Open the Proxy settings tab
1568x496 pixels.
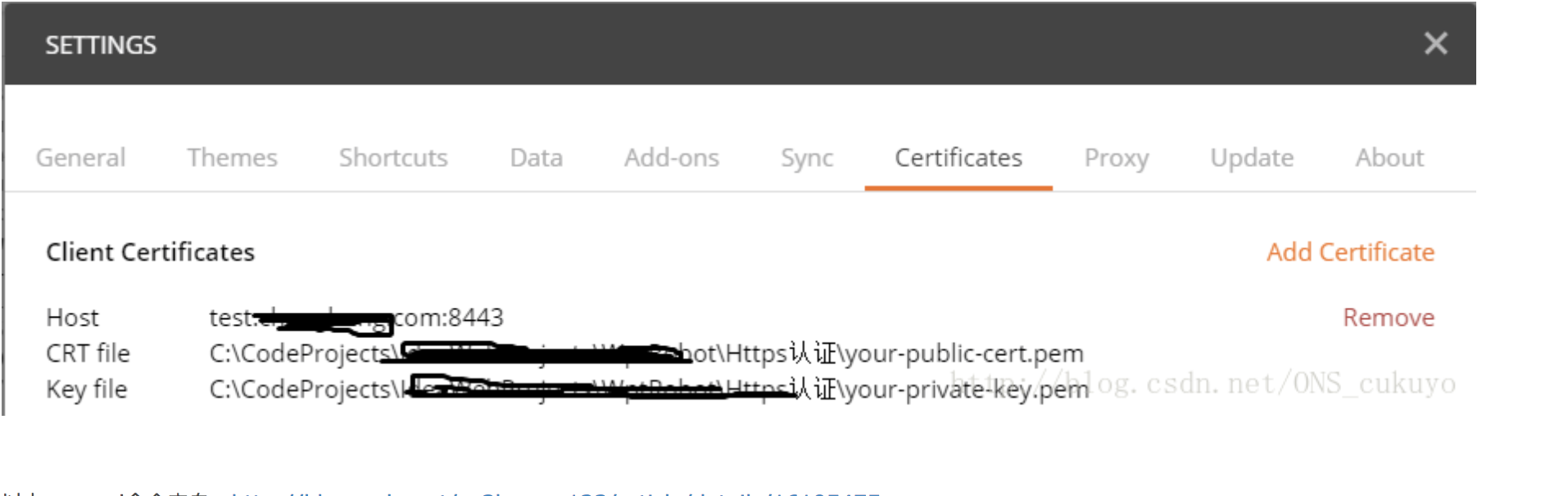tap(1116, 157)
